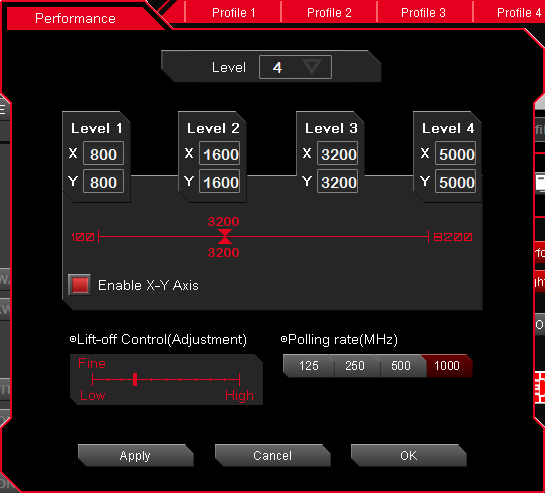The image size is (545, 493).
Task: Click Level 1 X value field
Action: point(103,154)
